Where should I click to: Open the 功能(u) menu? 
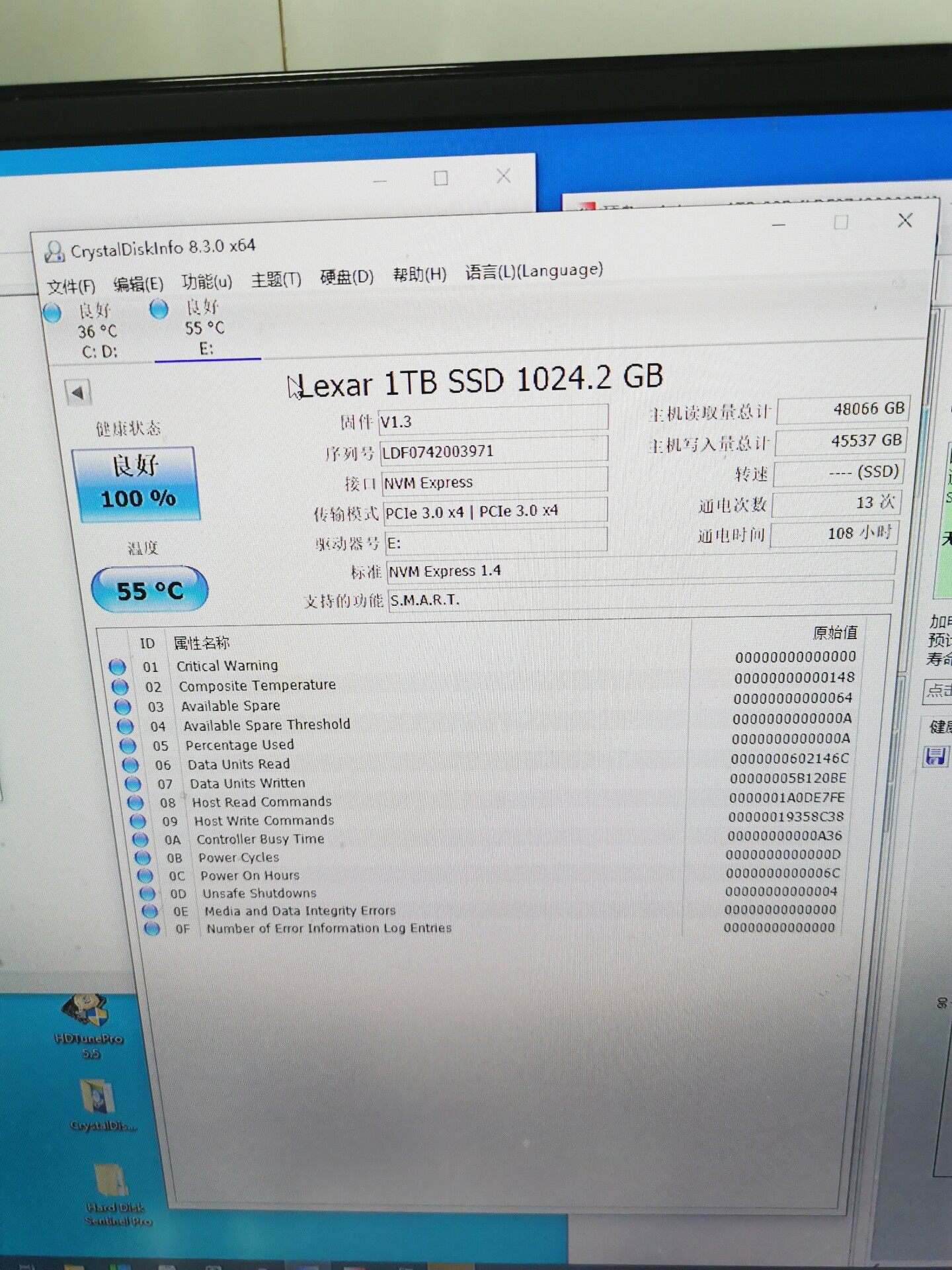tap(207, 282)
